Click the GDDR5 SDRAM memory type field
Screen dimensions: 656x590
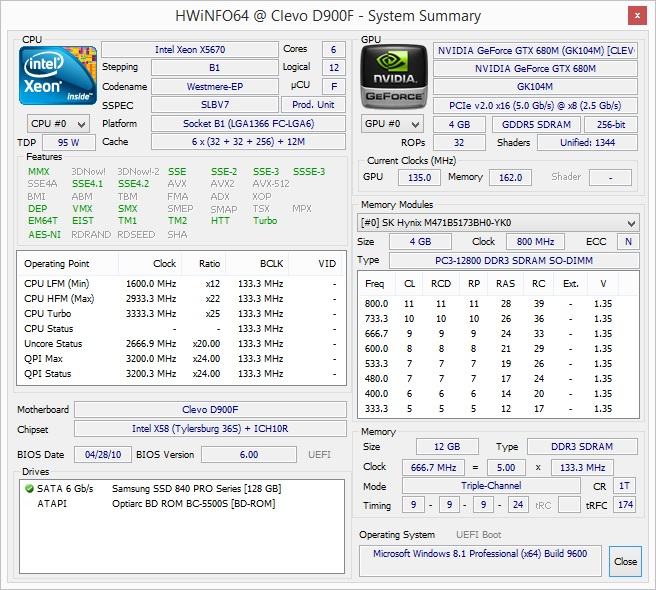coord(536,125)
